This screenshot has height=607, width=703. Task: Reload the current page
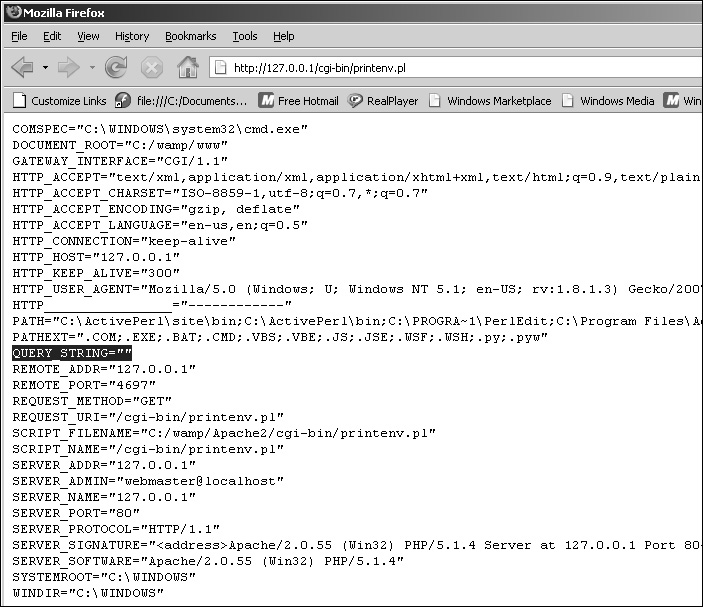pos(116,67)
